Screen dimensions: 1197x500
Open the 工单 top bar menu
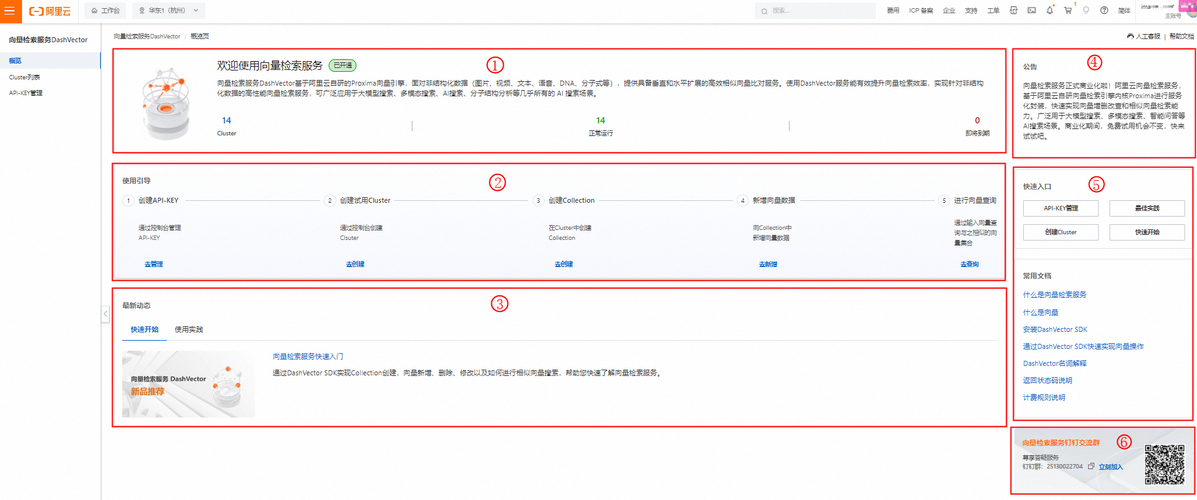[x=993, y=11]
